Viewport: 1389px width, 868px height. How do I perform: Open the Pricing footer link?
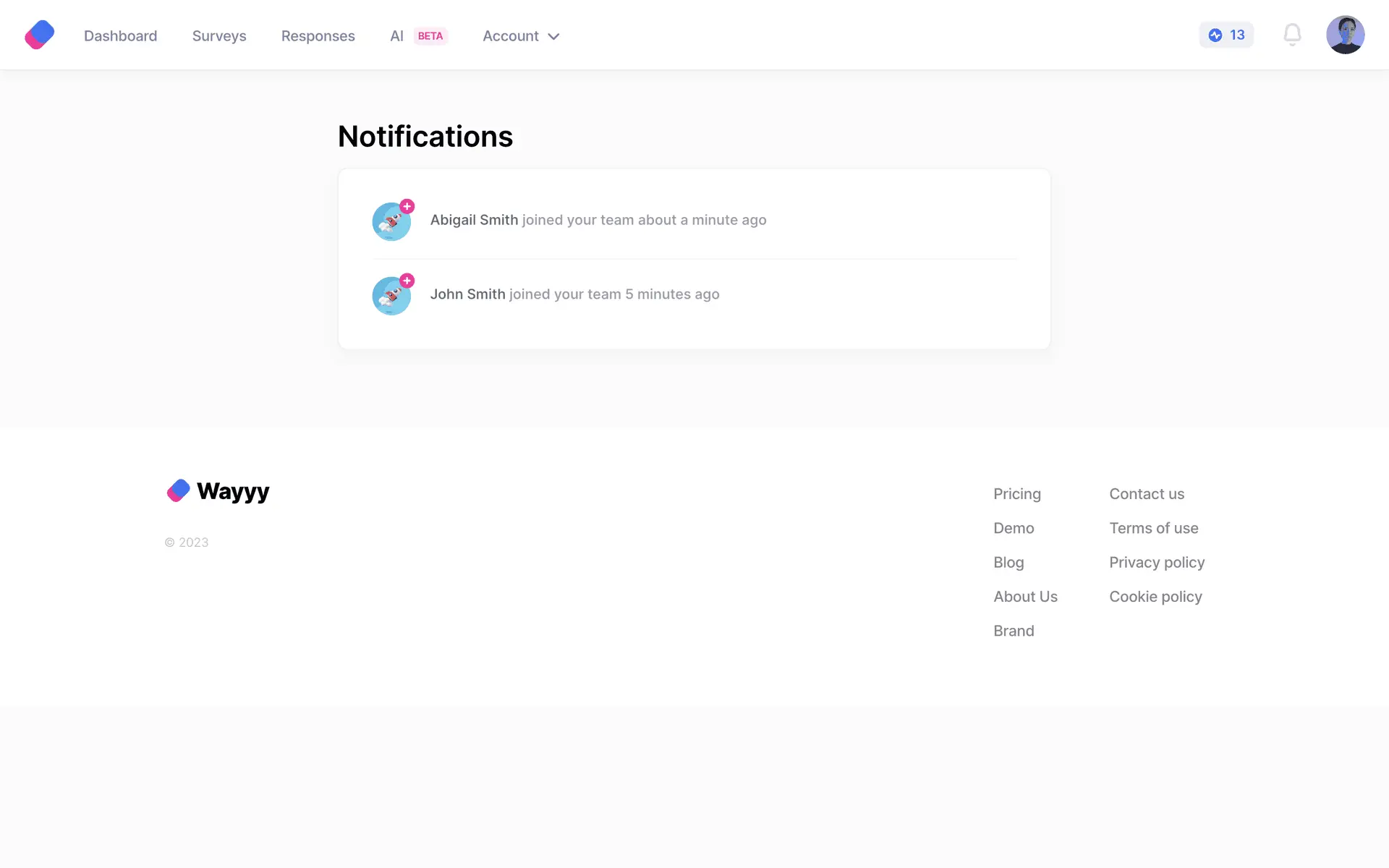coord(1016,494)
